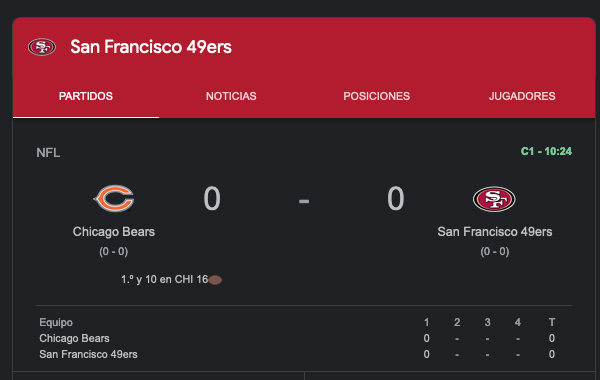Click the NFL league label
This screenshot has height=380, width=600.
(48, 153)
